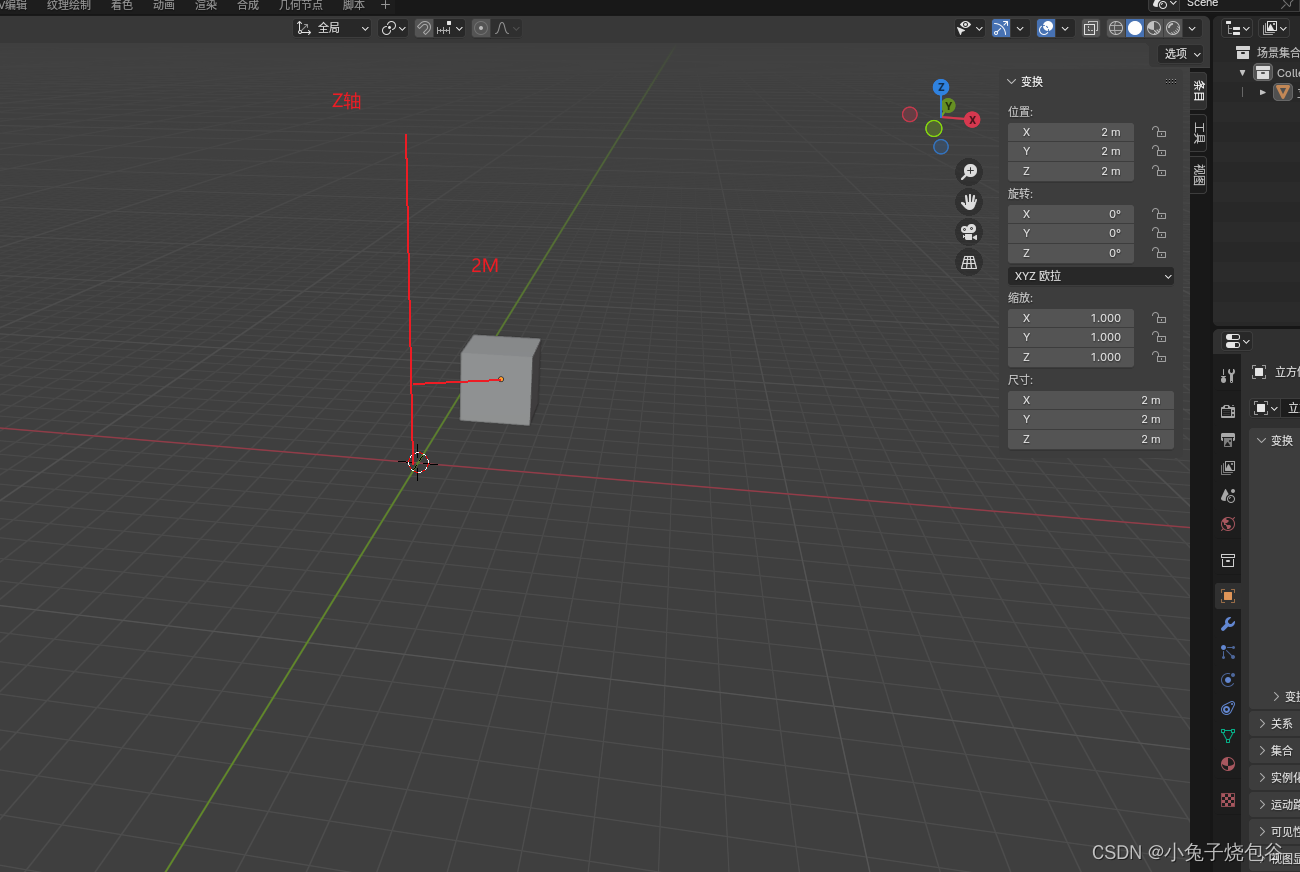Open World properties globe icon
This screenshot has width=1300, height=872.
[1228, 524]
